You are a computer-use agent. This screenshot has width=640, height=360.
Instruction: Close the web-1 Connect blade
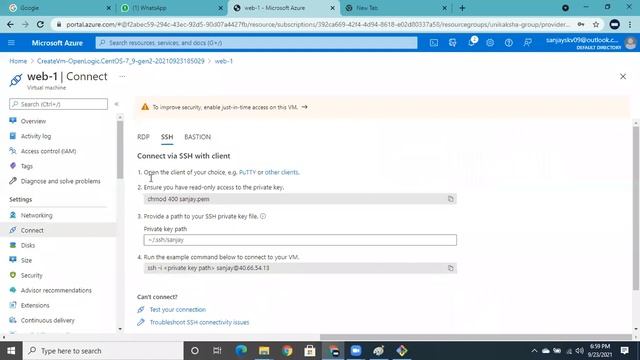[x=623, y=76]
